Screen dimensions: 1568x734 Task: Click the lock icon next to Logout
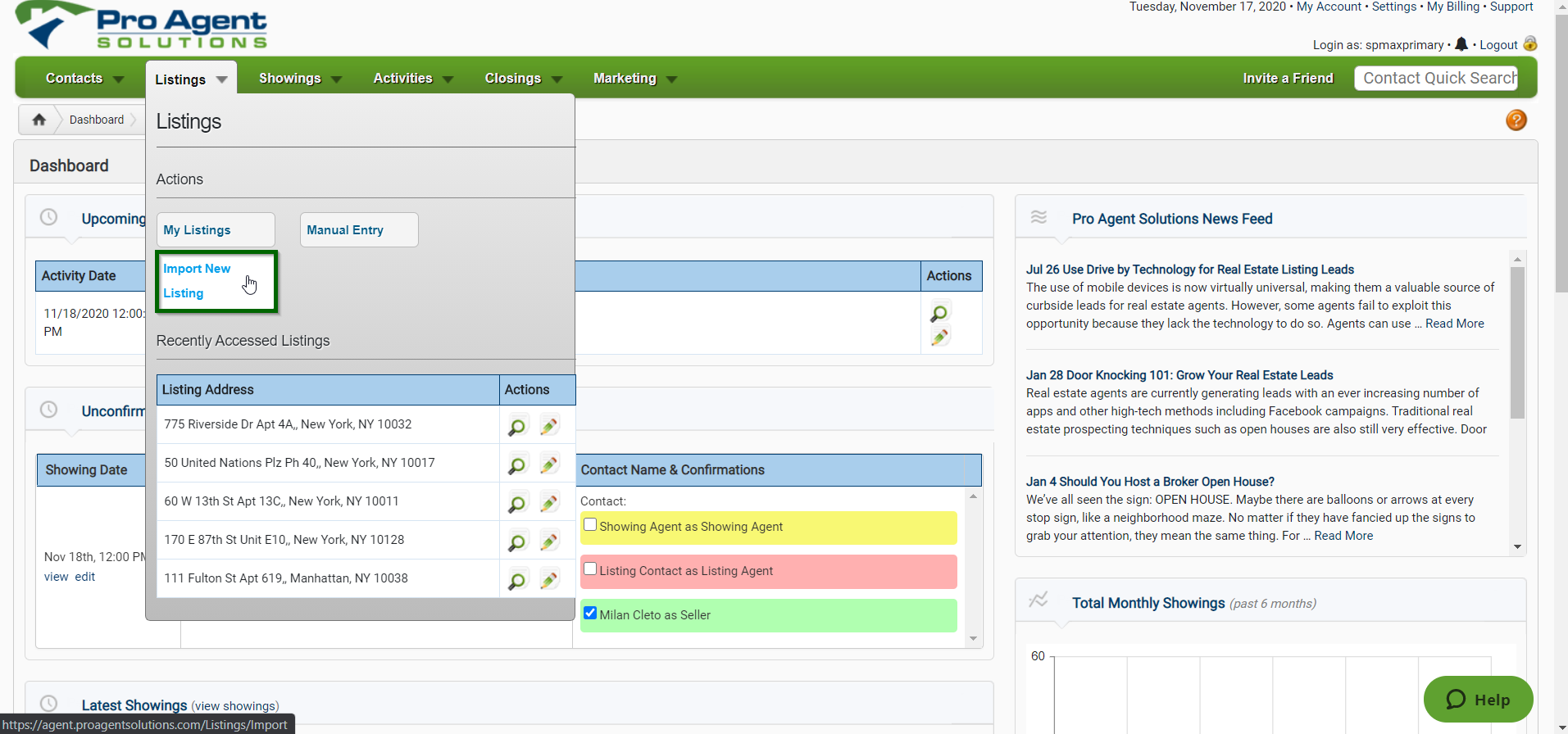[x=1529, y=43]
